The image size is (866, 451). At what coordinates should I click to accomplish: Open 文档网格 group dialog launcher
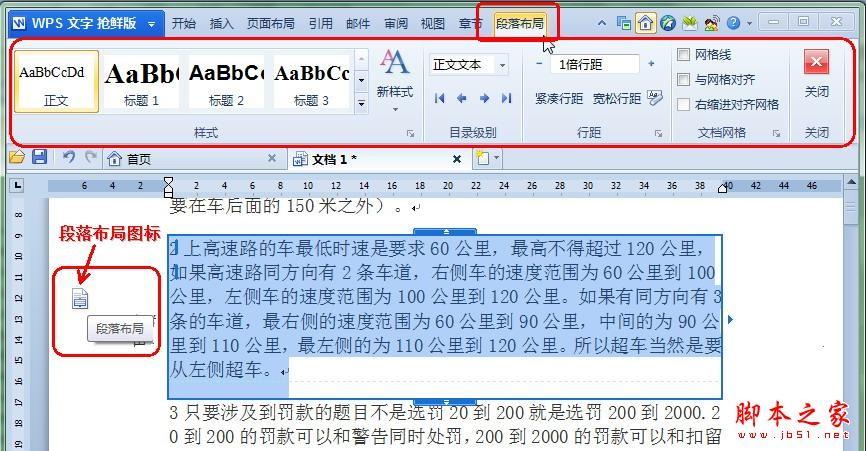coord(777,133)
